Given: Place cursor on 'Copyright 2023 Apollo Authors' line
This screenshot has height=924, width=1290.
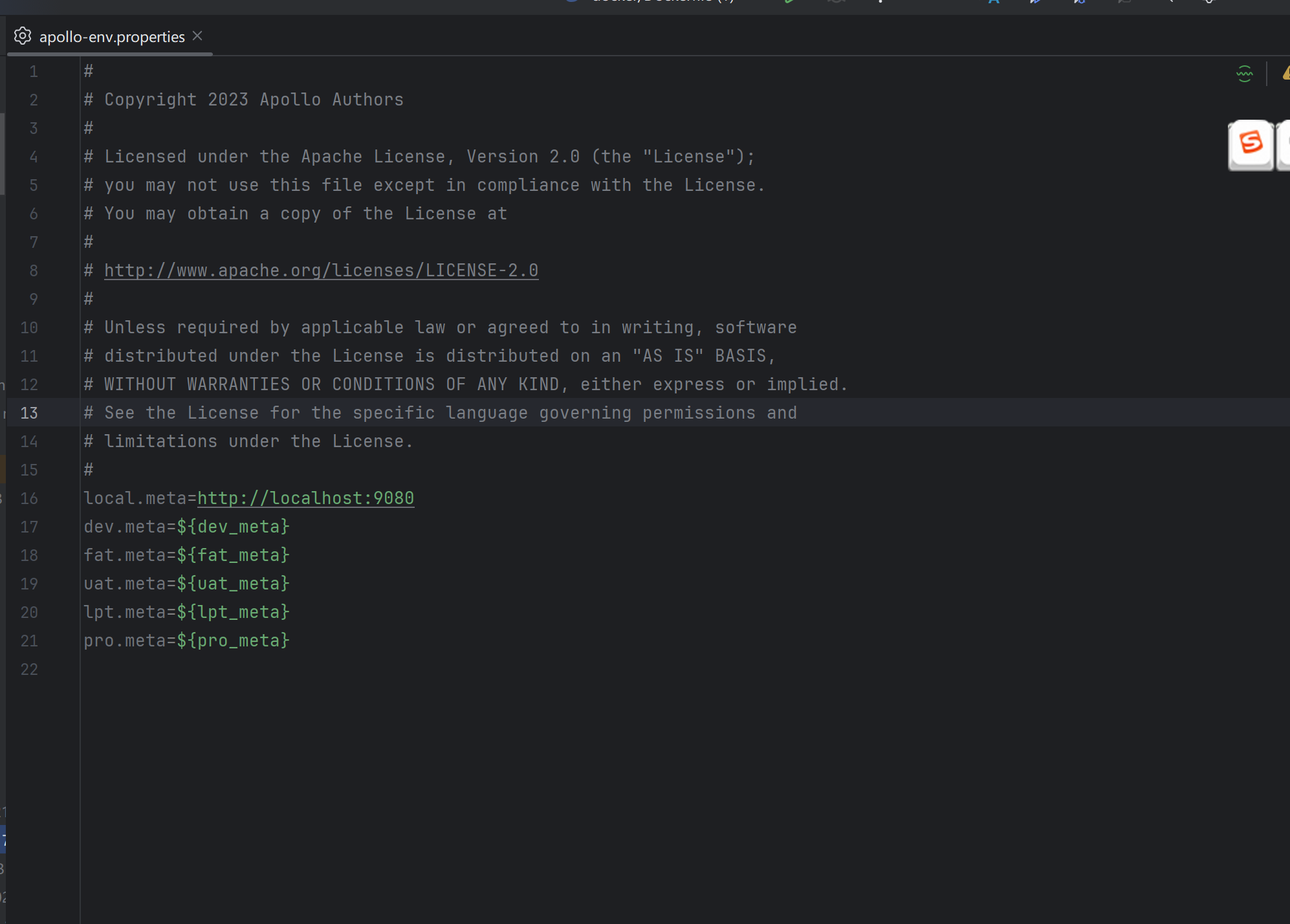Looking at the screenshot, I should pyautogui.click(x=244, y=100).
